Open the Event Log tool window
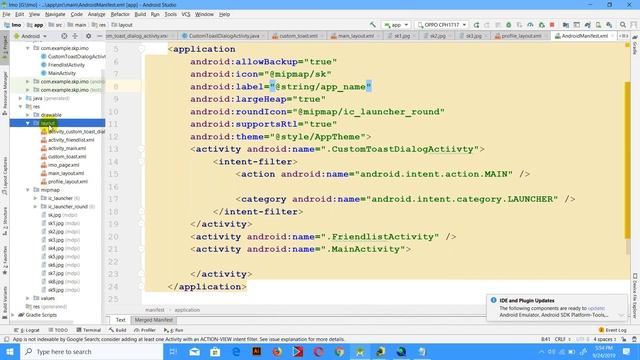Screen dimensions: 640x360 click(x=612, y=330)
